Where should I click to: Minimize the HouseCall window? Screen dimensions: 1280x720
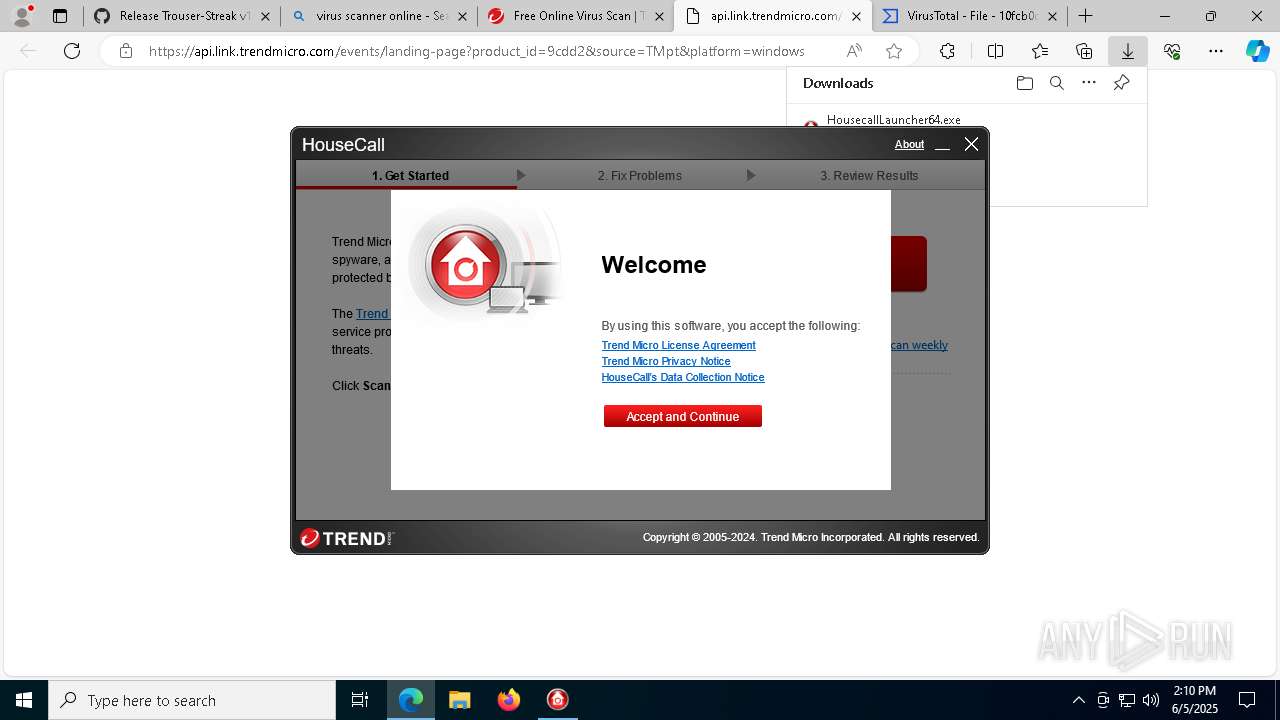click(942, 145)
